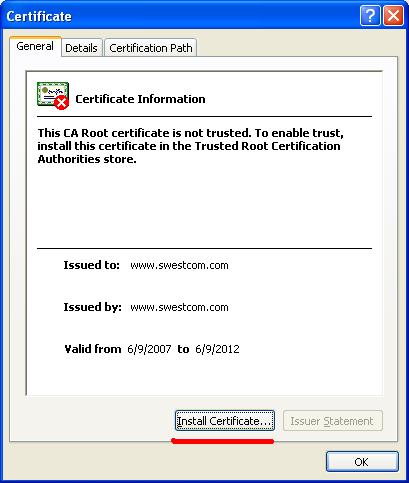Click the "Valid from" label

click(93, 349)
